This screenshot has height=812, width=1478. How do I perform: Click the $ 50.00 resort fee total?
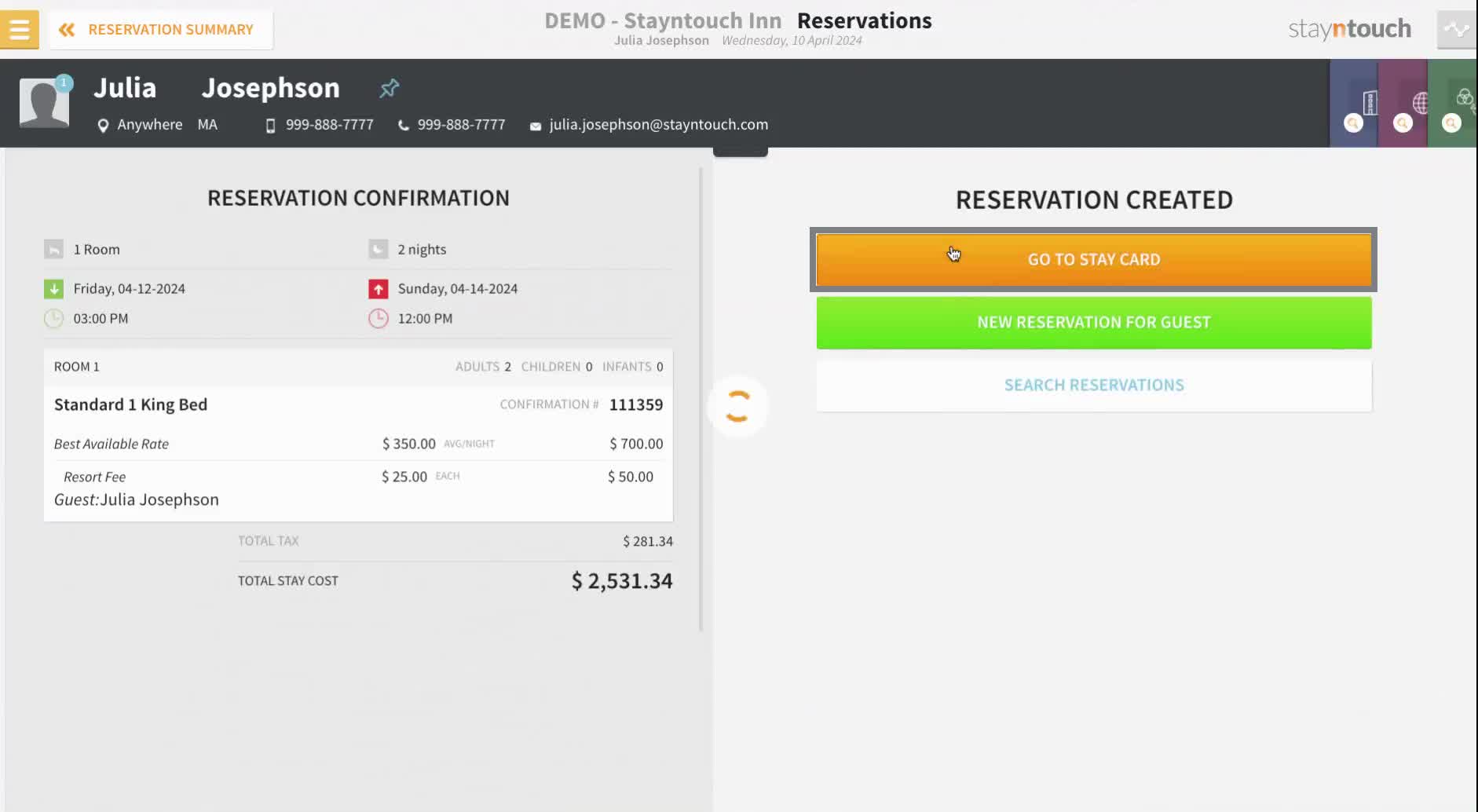pos(630,477)
